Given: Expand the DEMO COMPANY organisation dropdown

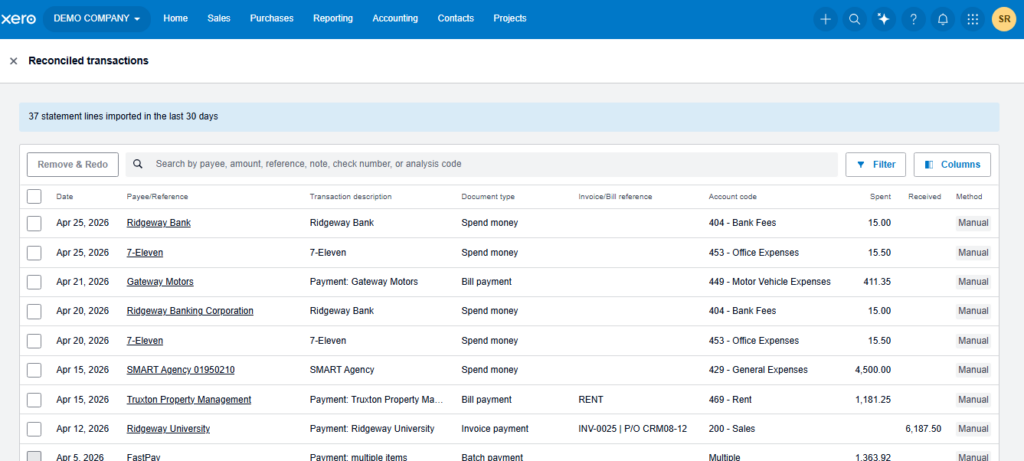Looking at the screenshot, I should [x=97, y=19].
